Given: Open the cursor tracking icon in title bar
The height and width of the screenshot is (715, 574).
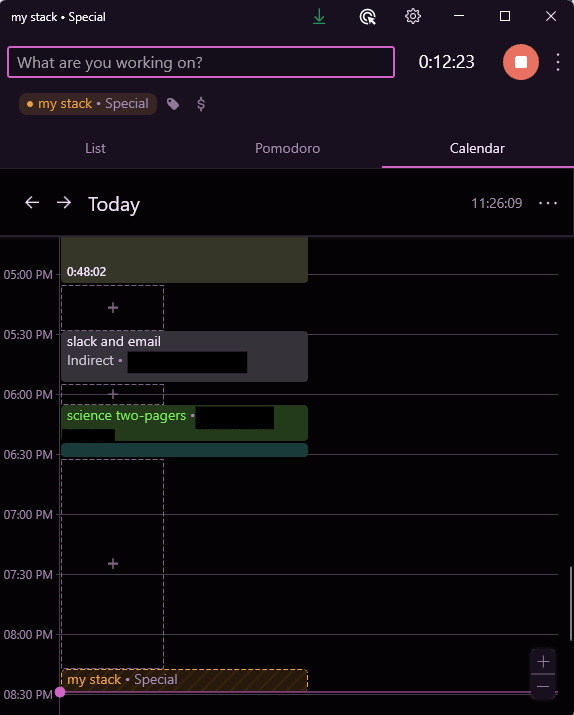Looking at the screenshot, I should pyautogui.click(x=367, y=17).
